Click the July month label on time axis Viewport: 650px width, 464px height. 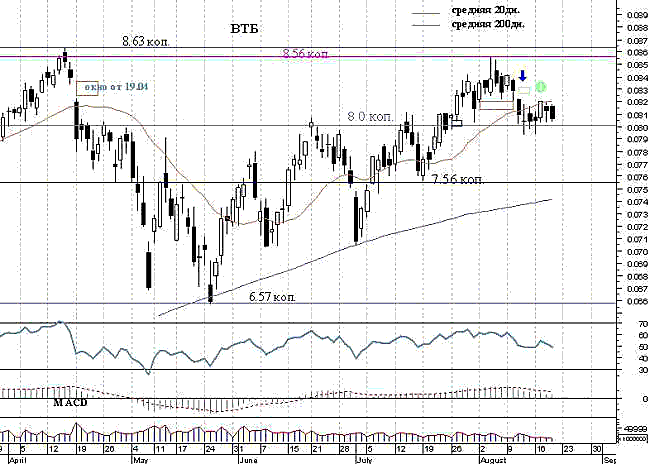[x=364, y=460]
